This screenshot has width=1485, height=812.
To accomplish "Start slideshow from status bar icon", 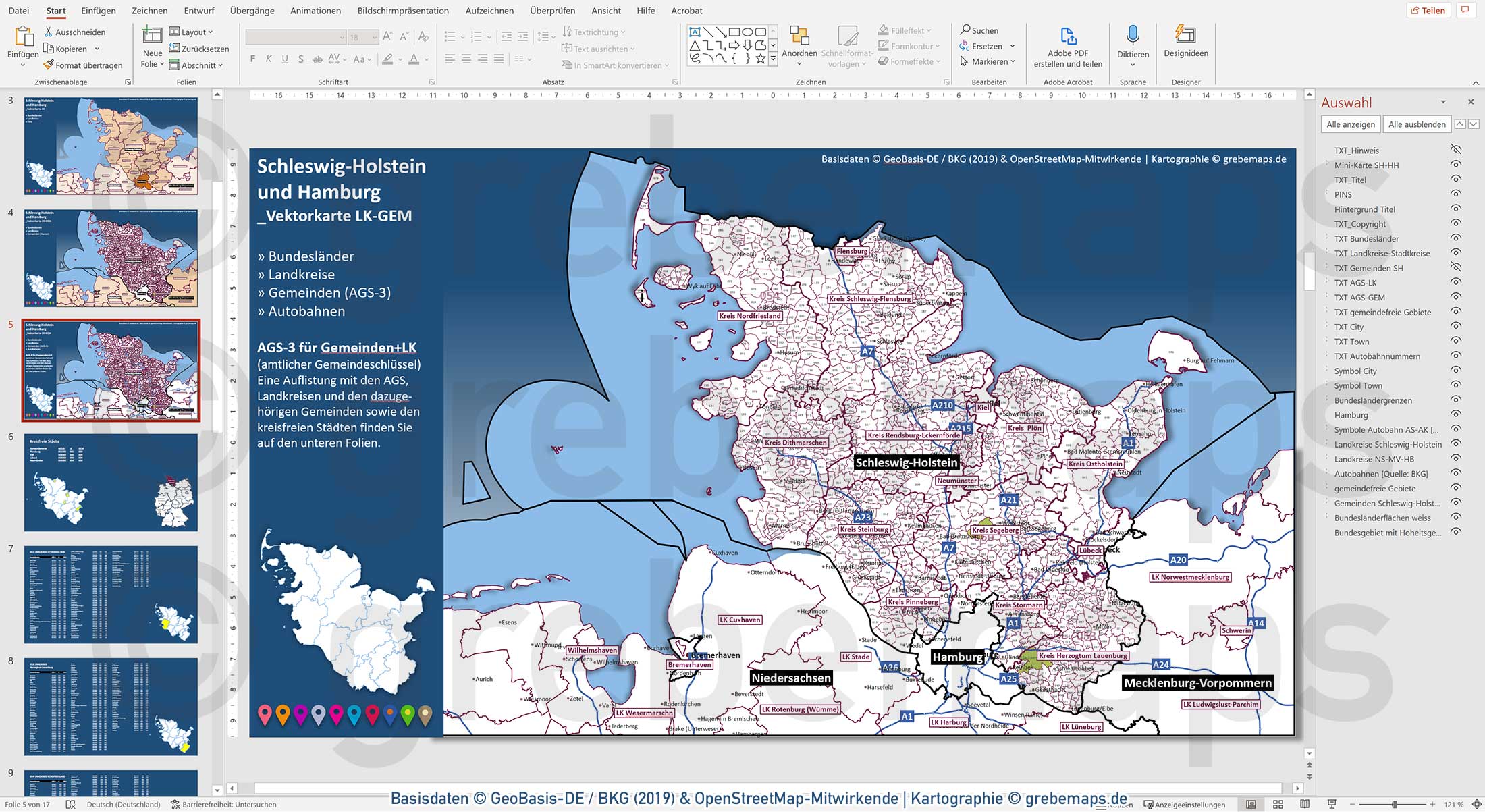I will pyautogui.click(x=1332, y=805).
